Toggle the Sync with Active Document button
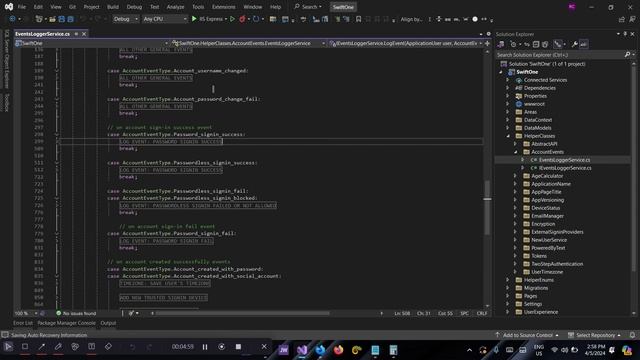The width and height of the screenshot is (640, 360). tap(527, 44)
